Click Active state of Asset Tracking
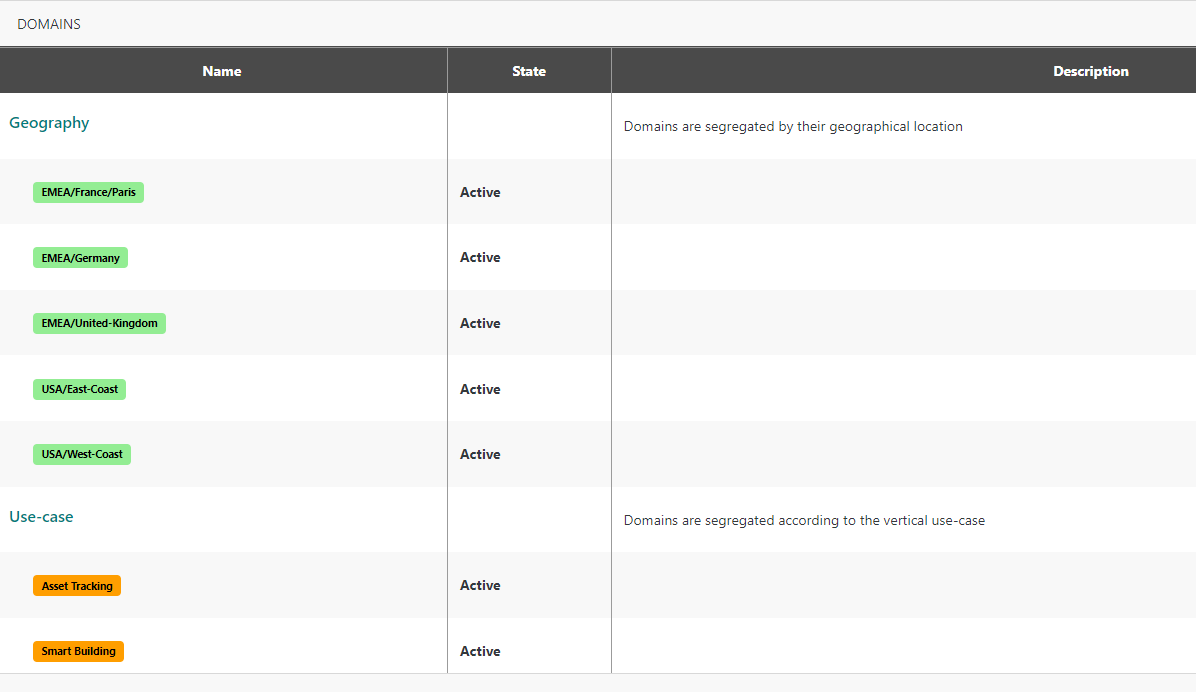This screenshot has width=1196, height=692. [480, 585]
